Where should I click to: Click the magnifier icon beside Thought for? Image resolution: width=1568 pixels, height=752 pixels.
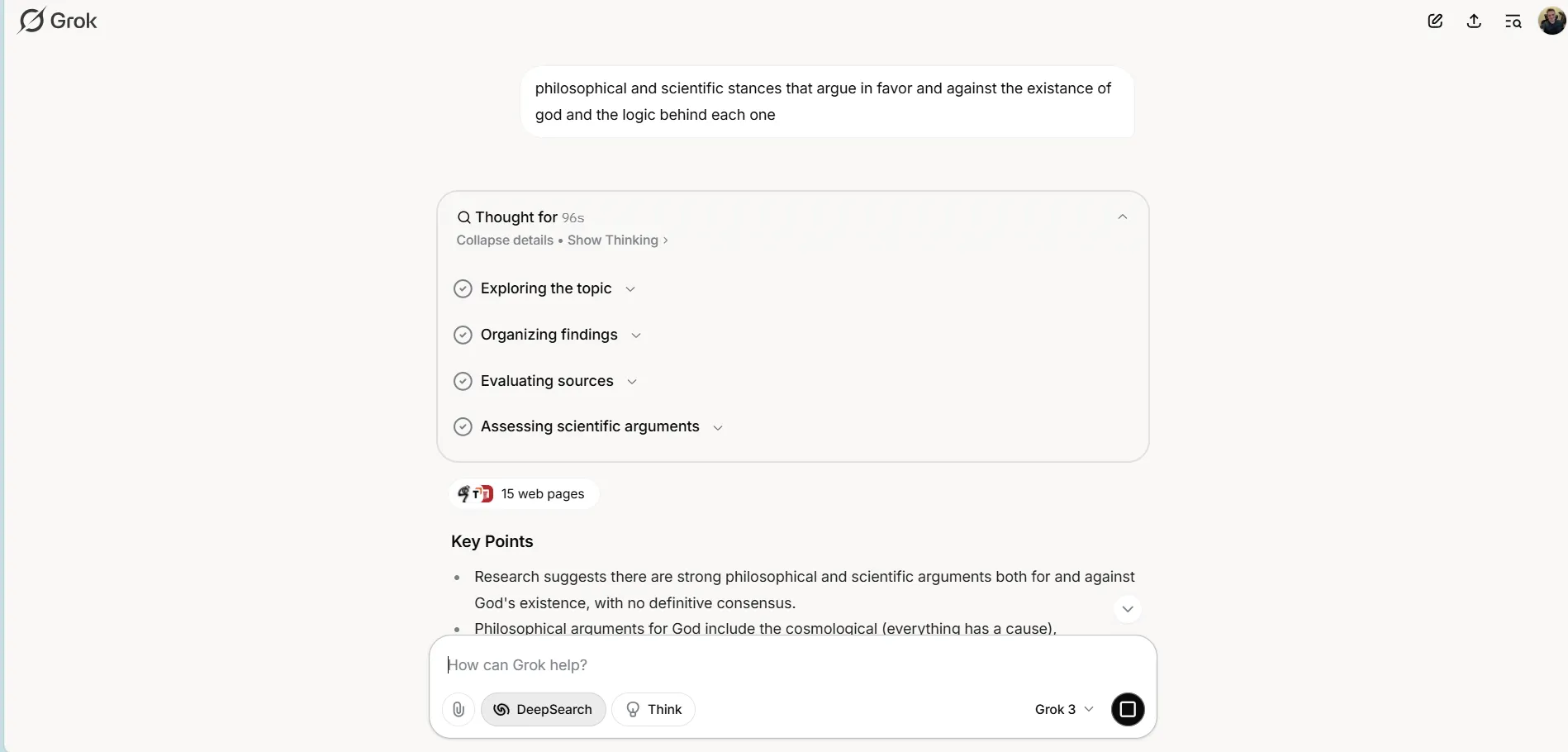coord(464,217)
